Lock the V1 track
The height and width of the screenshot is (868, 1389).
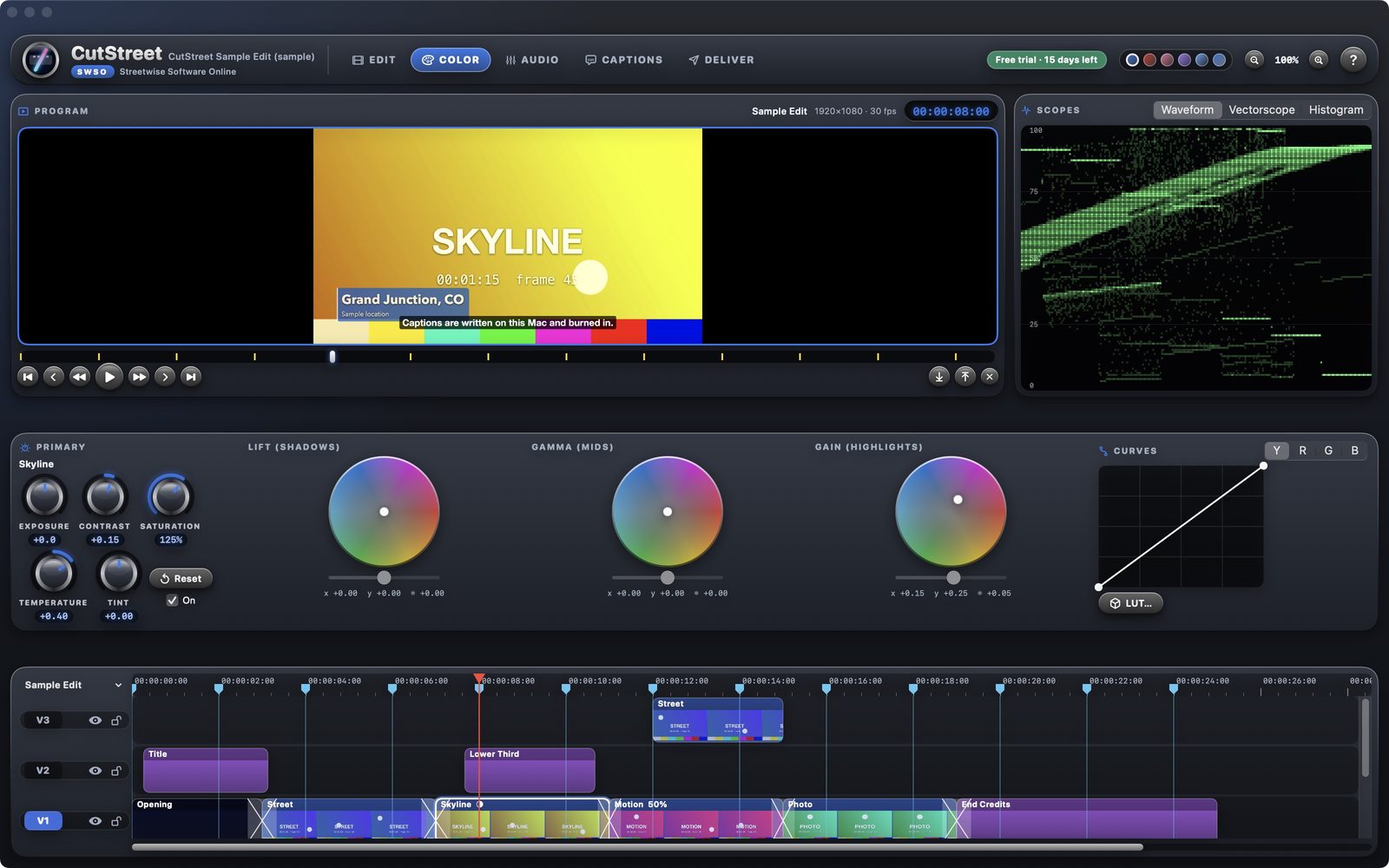coord(116,821)
